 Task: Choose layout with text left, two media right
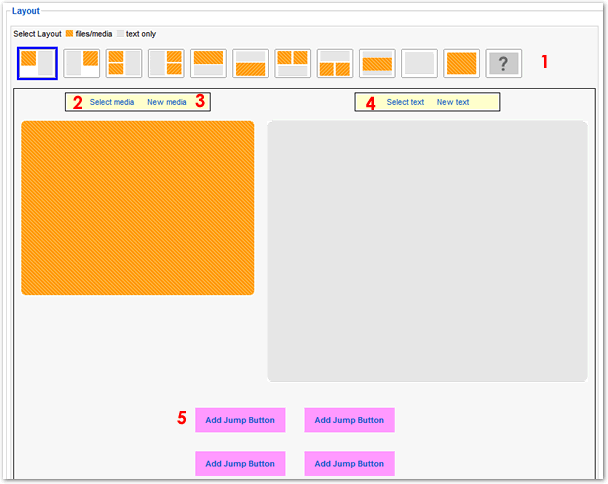point(166,63)
